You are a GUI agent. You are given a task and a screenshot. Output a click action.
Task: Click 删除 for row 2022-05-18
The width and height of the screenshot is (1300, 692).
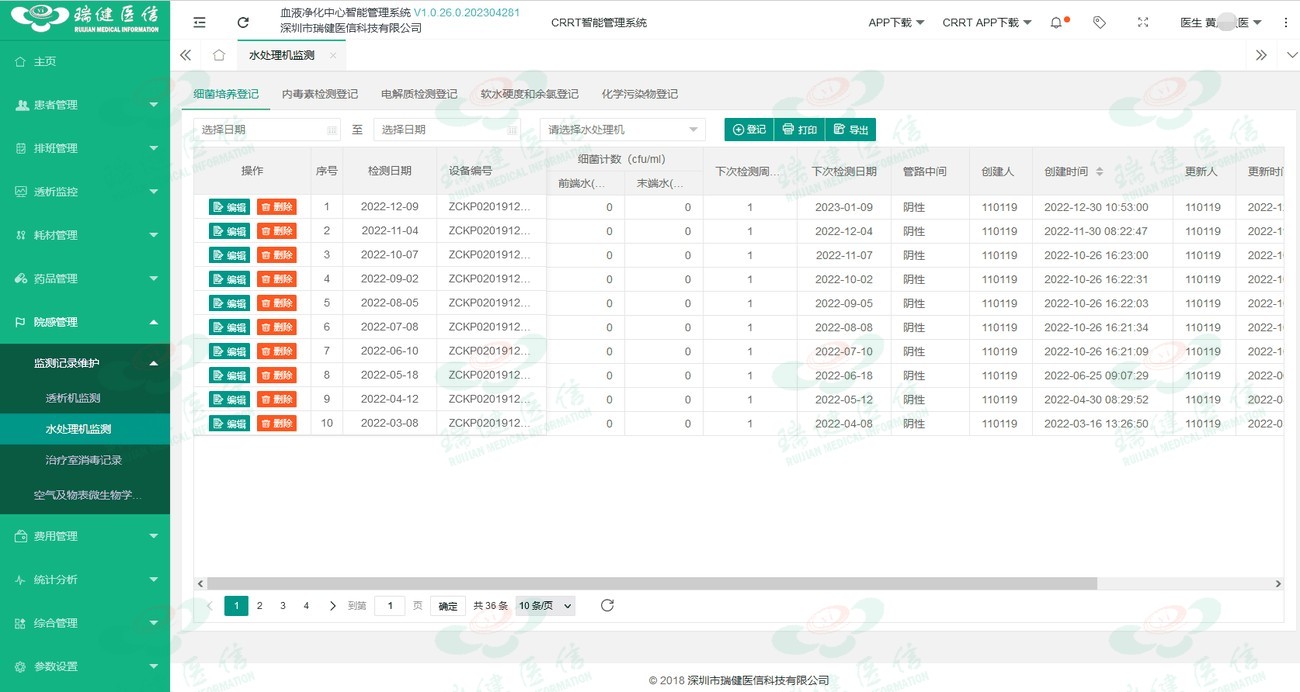[277, 375]
